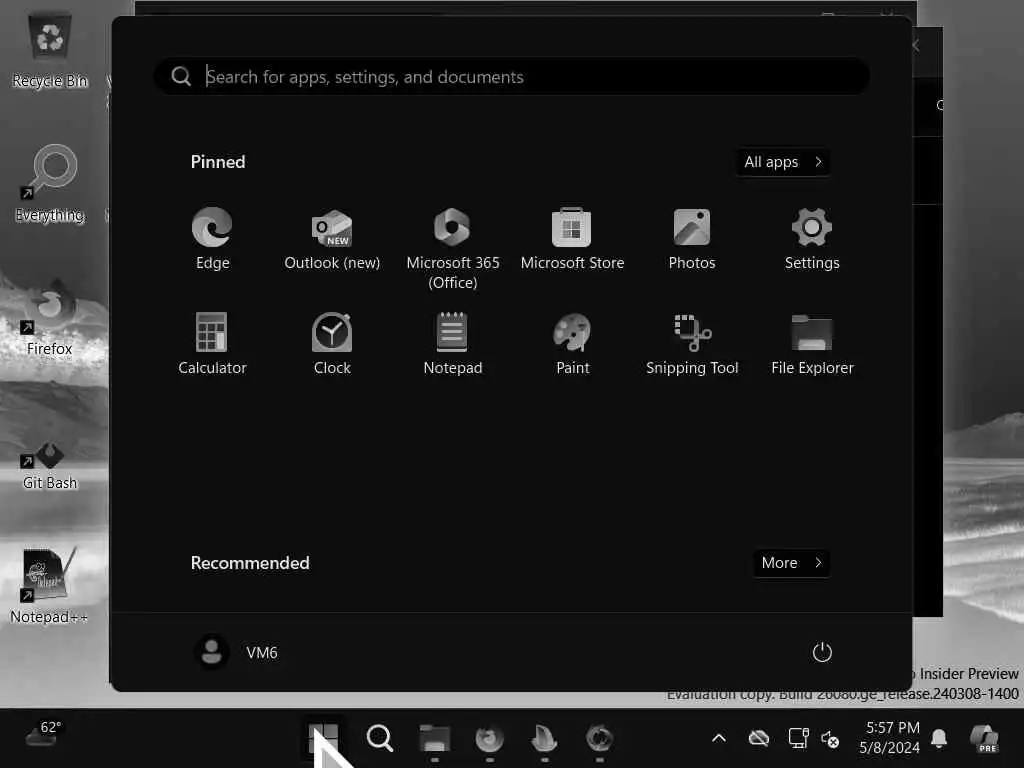Open the clock and date 5:57 PM
Screen dimensions: 1024x768
click(889, 738)
